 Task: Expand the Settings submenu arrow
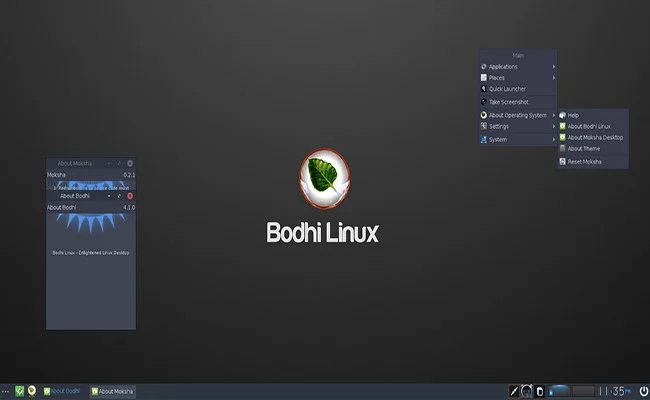pyautogui.click(x=554, y=126)
